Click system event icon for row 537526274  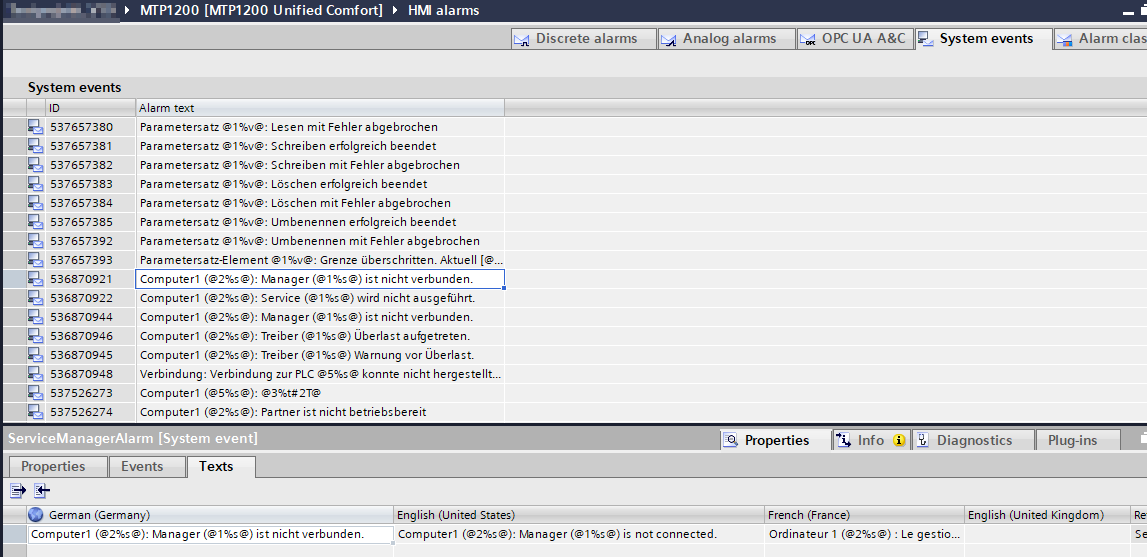pyautogui.click(x=35, y=412)
